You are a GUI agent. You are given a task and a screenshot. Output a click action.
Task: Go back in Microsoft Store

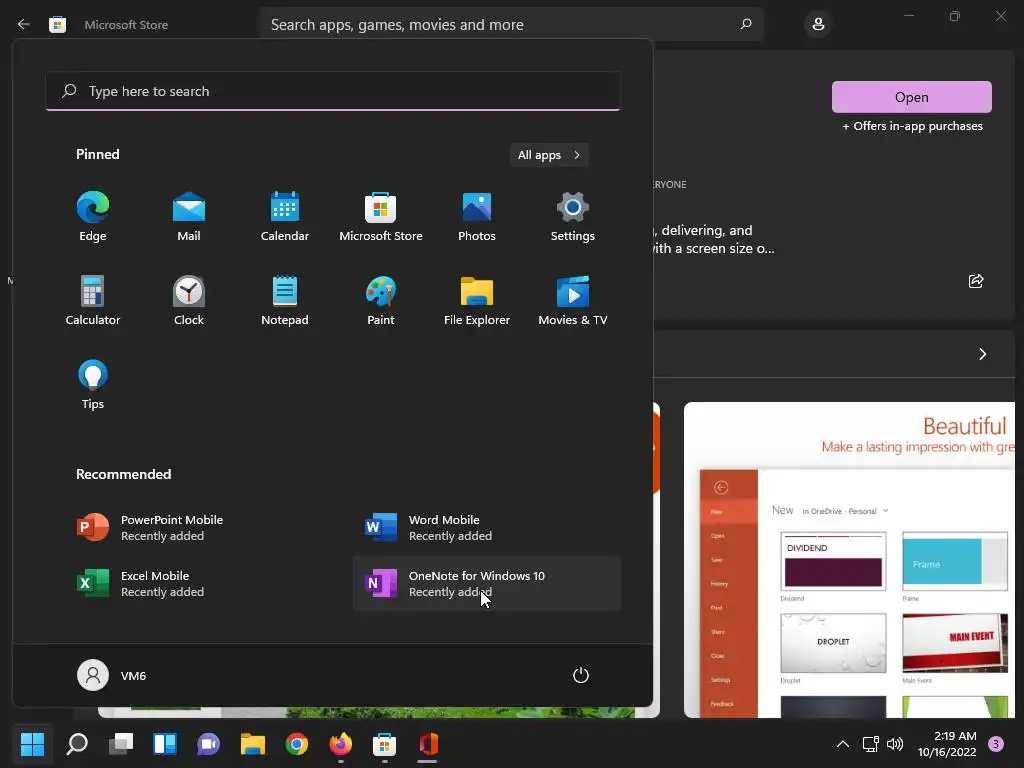[24, 24]
